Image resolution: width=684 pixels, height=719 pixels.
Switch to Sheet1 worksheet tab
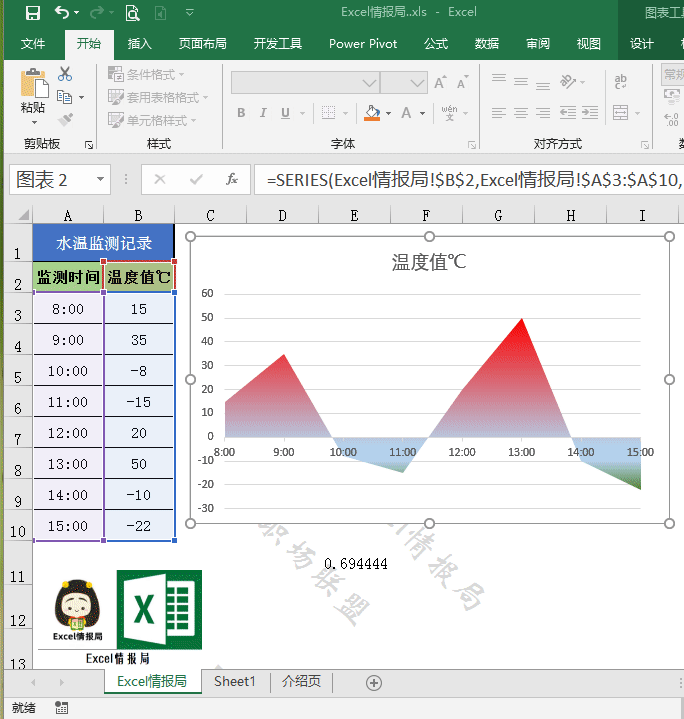click(x=235, y=681)
